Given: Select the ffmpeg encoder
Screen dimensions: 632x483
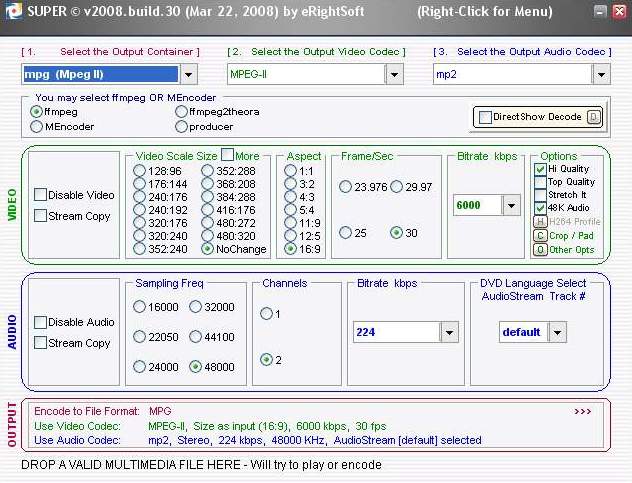Looking at the screenshot, I should pyautogui.click(x=36, y=112).
